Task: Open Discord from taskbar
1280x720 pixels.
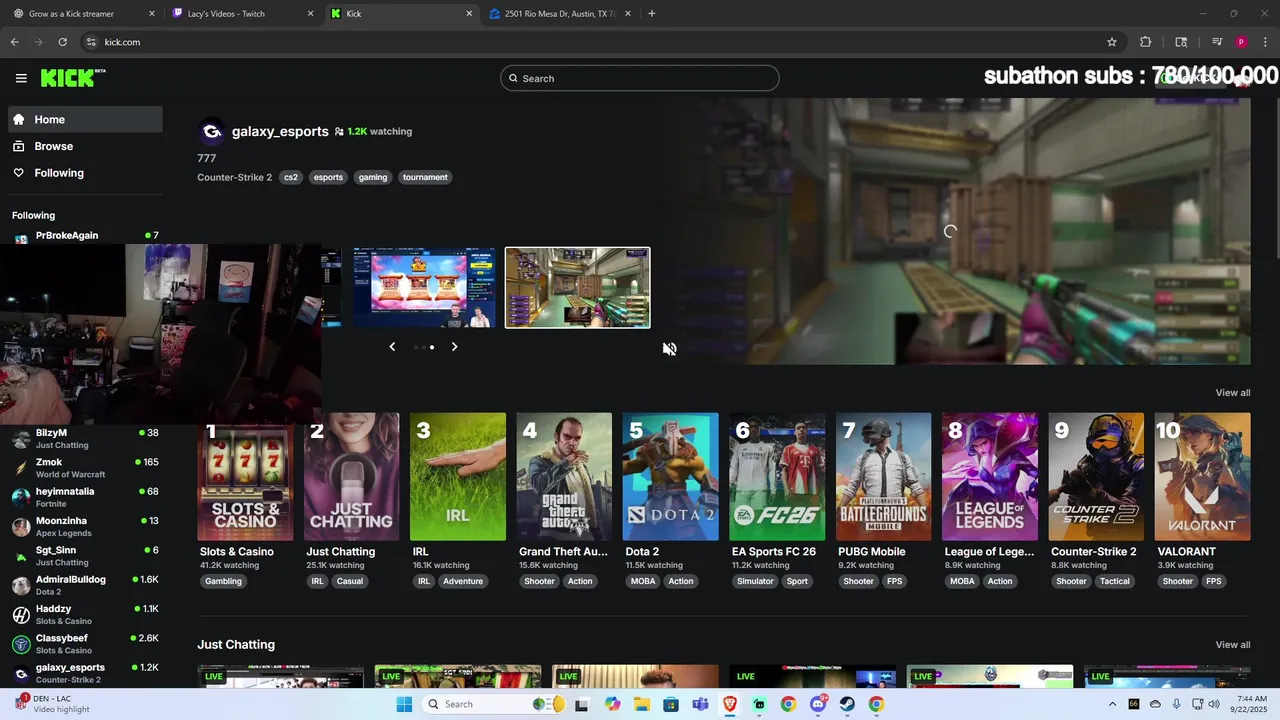Action: click(x=818, y=704)
